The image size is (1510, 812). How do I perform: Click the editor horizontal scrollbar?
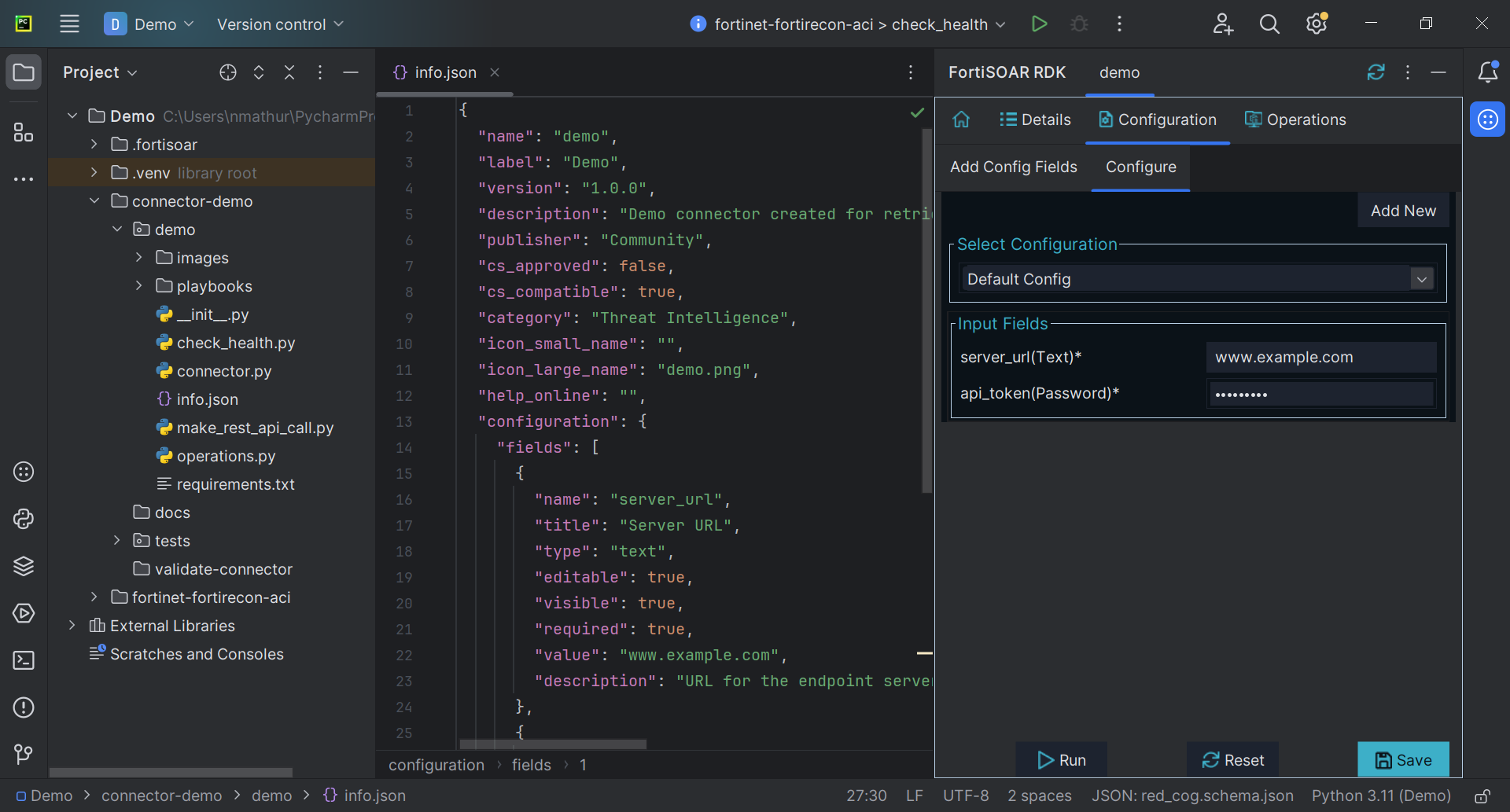tap(553, 744)
